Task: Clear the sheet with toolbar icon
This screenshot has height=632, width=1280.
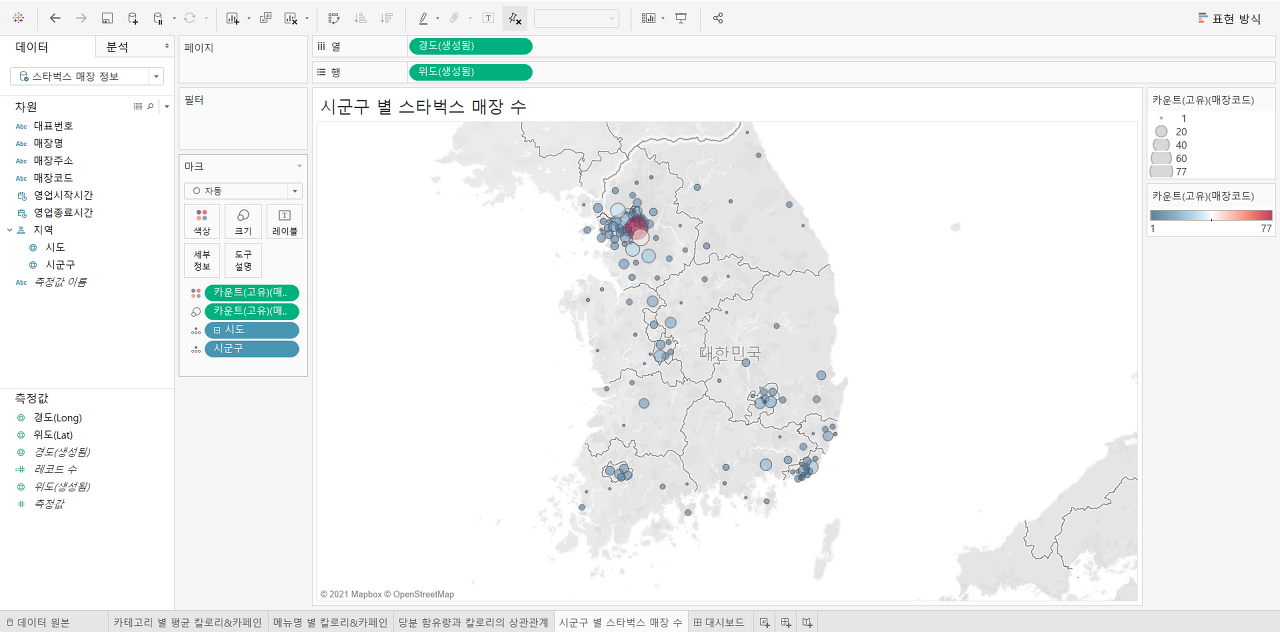Action: 291,18
